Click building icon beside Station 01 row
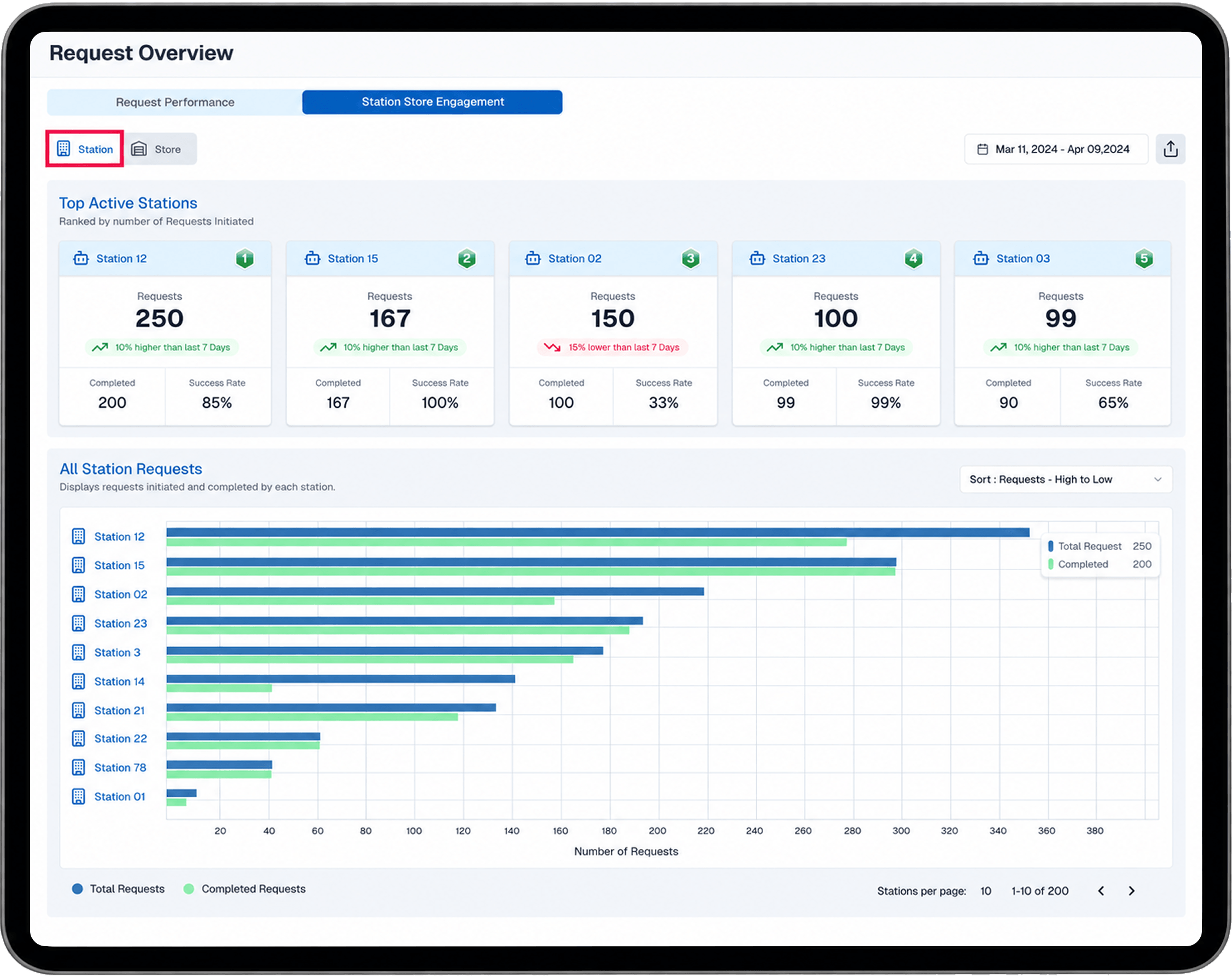The image size is (1232, 978). click(x=78, y=796)
